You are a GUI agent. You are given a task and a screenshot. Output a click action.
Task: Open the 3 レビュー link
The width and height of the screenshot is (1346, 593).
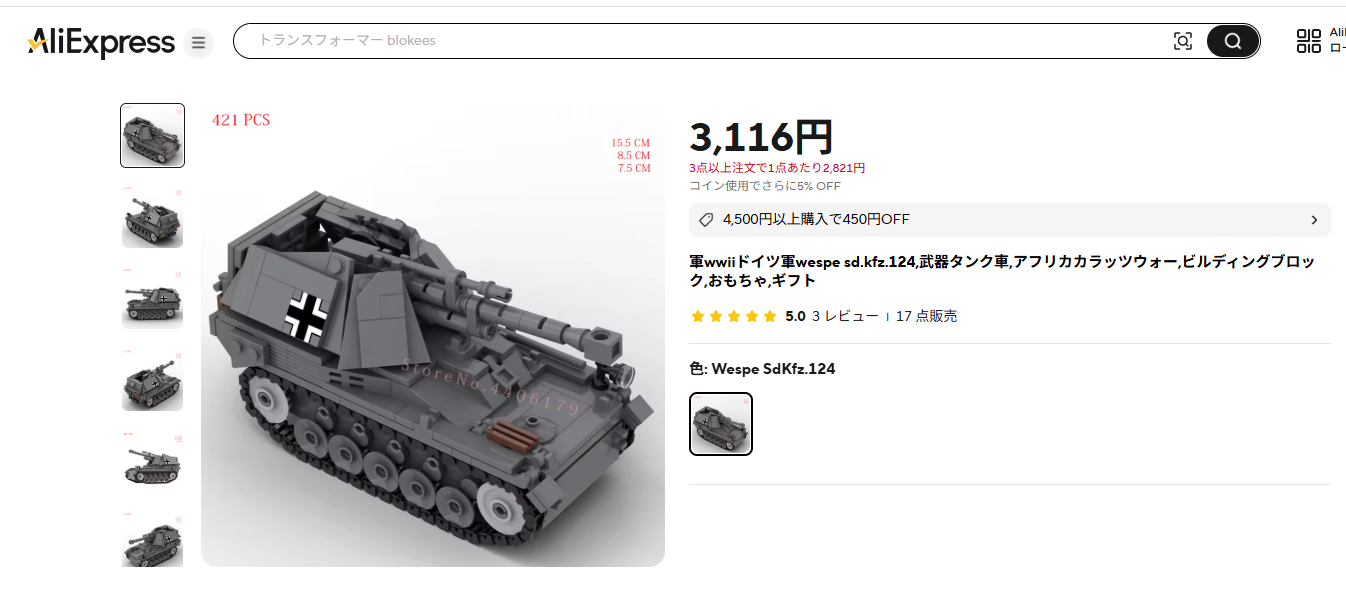pyautogui.click(x=845, y=316)
